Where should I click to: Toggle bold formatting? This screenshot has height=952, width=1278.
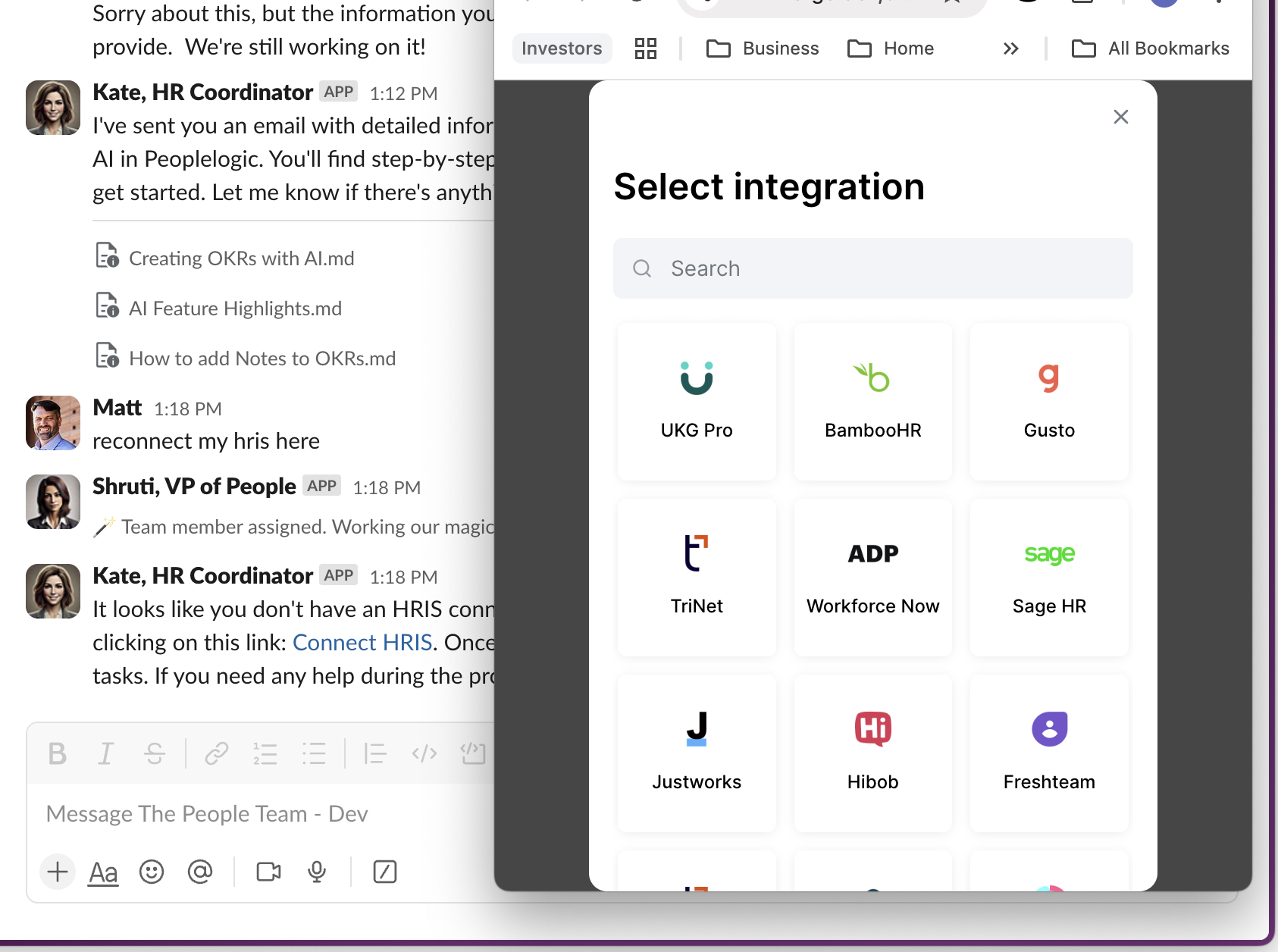click(x=57, y=753)
